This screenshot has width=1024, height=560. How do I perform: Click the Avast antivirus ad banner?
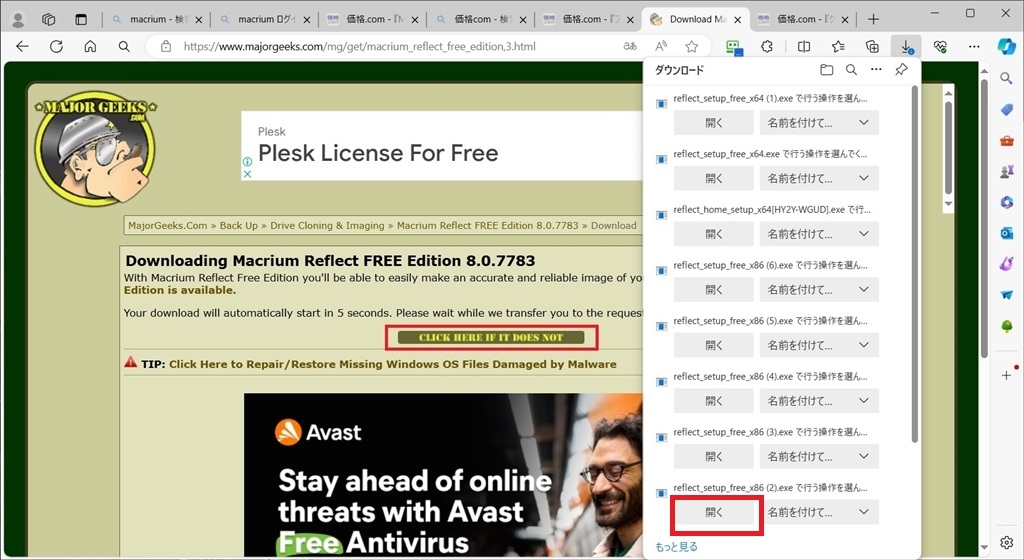point(443,474)
